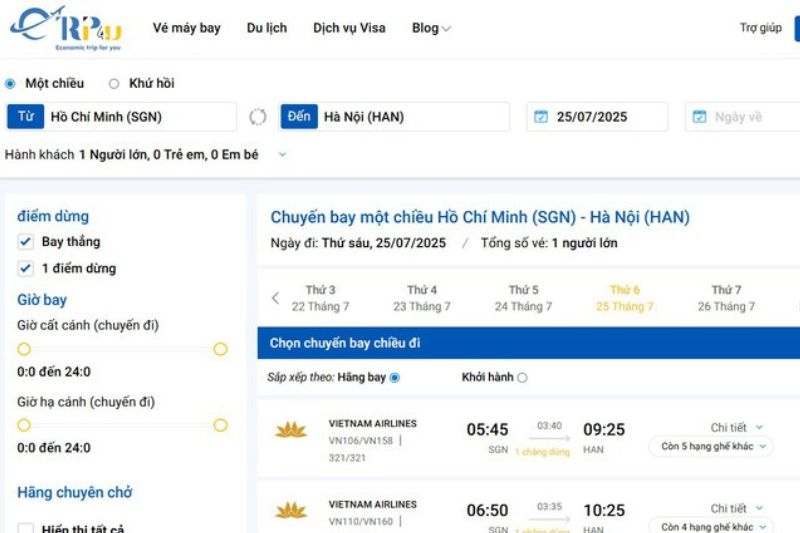Select the Thứ 5 24 Tháng 7 date tab
The width and height of the screenshot is (800, 533).
click(523, 298)
